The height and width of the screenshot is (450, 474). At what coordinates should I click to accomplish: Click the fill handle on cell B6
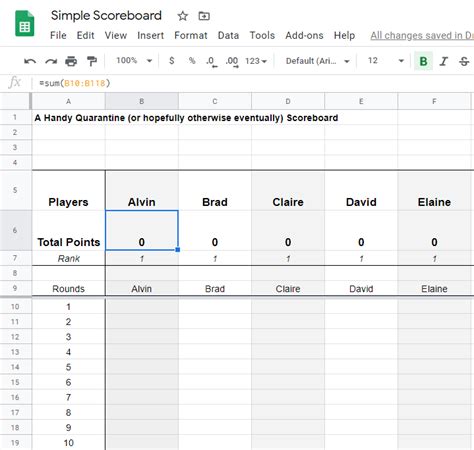click(178, 250)
